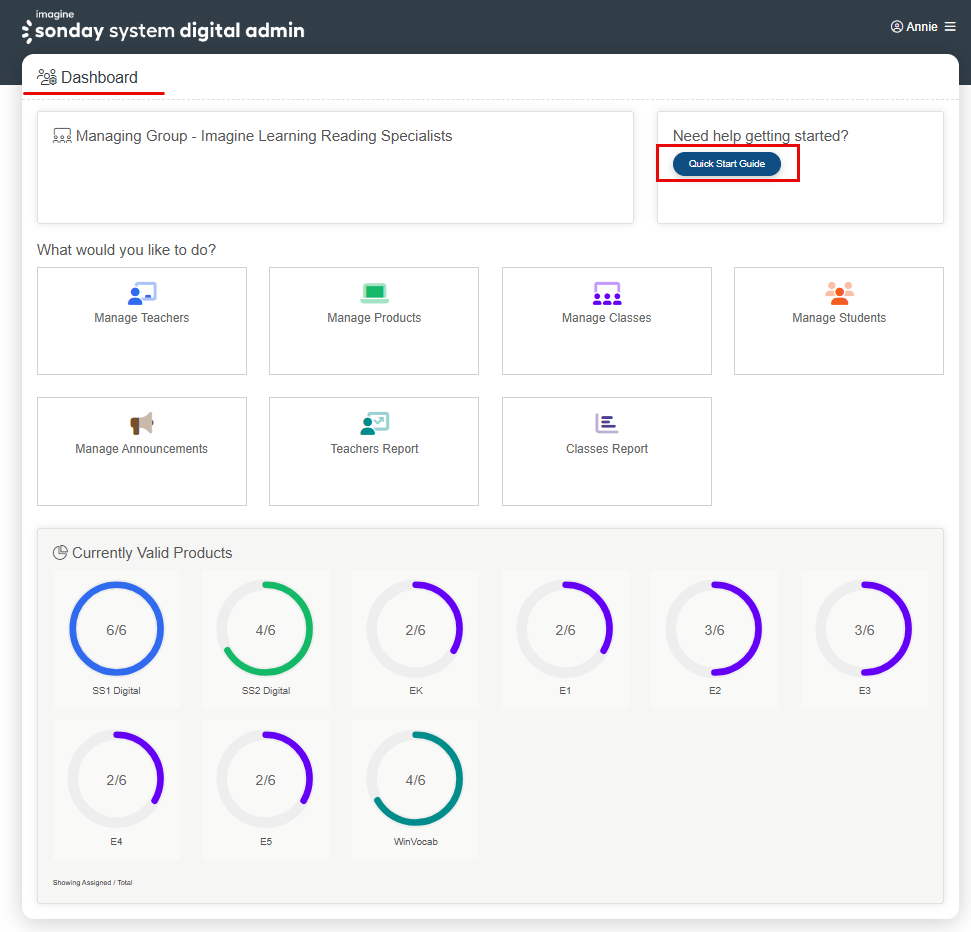
Task: Click the Manage Products laptop icon
Action: coord(373,292)
